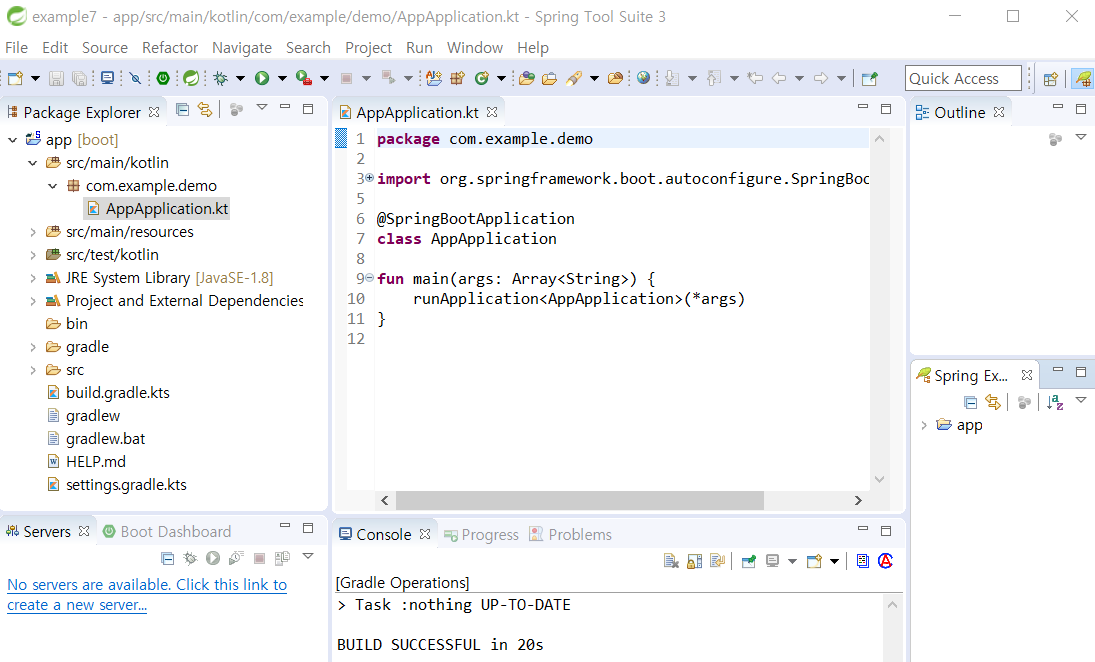Click the Console Scroll Lock icon
The height and width of the screenshot is (662, 1095).
point(694,561)
